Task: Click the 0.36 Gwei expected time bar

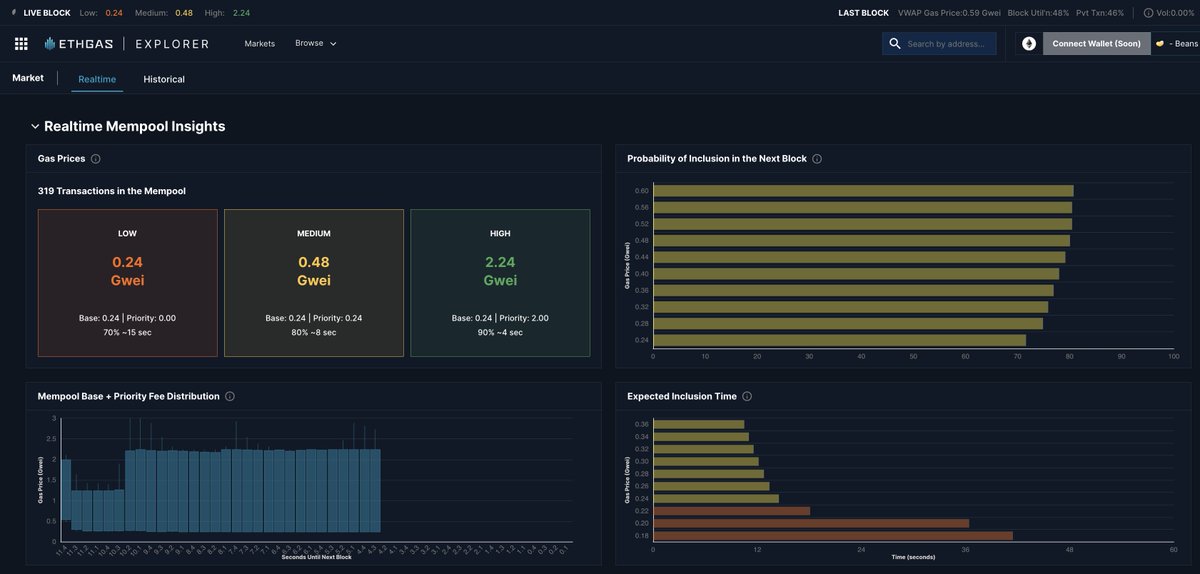Action: point(699,424)
